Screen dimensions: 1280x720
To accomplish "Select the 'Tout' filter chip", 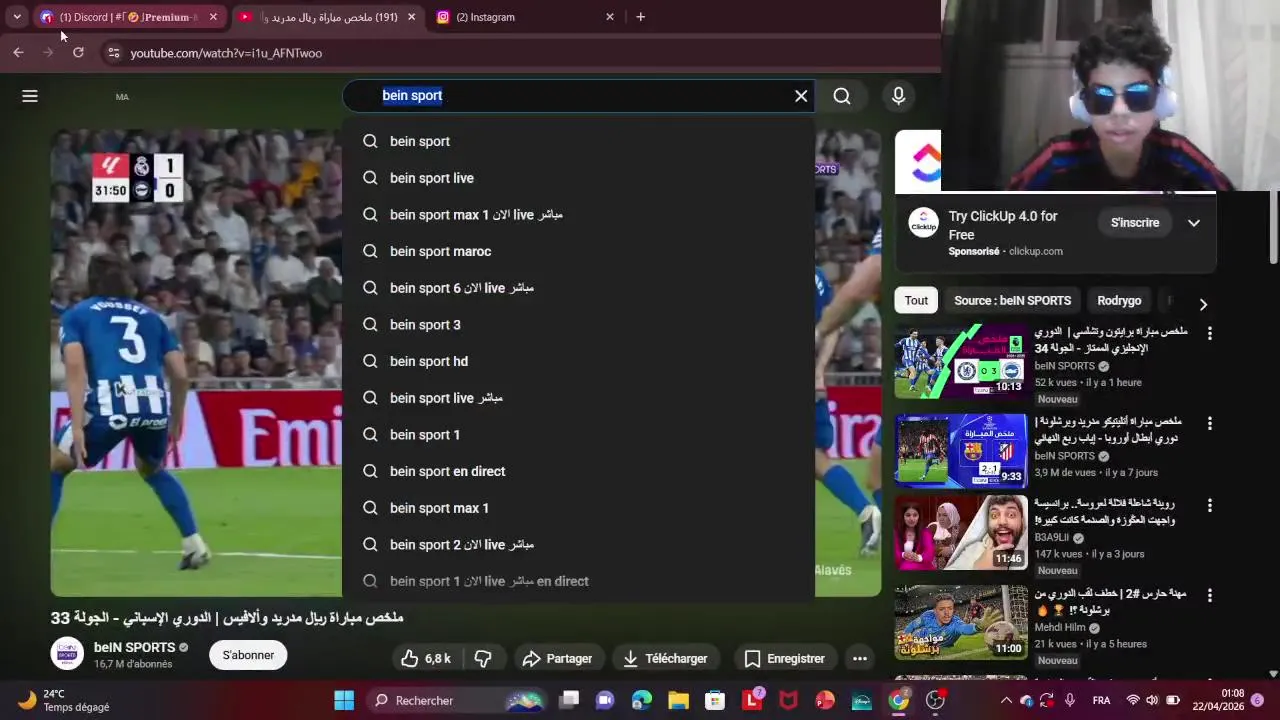I will [x=916, y=300].
